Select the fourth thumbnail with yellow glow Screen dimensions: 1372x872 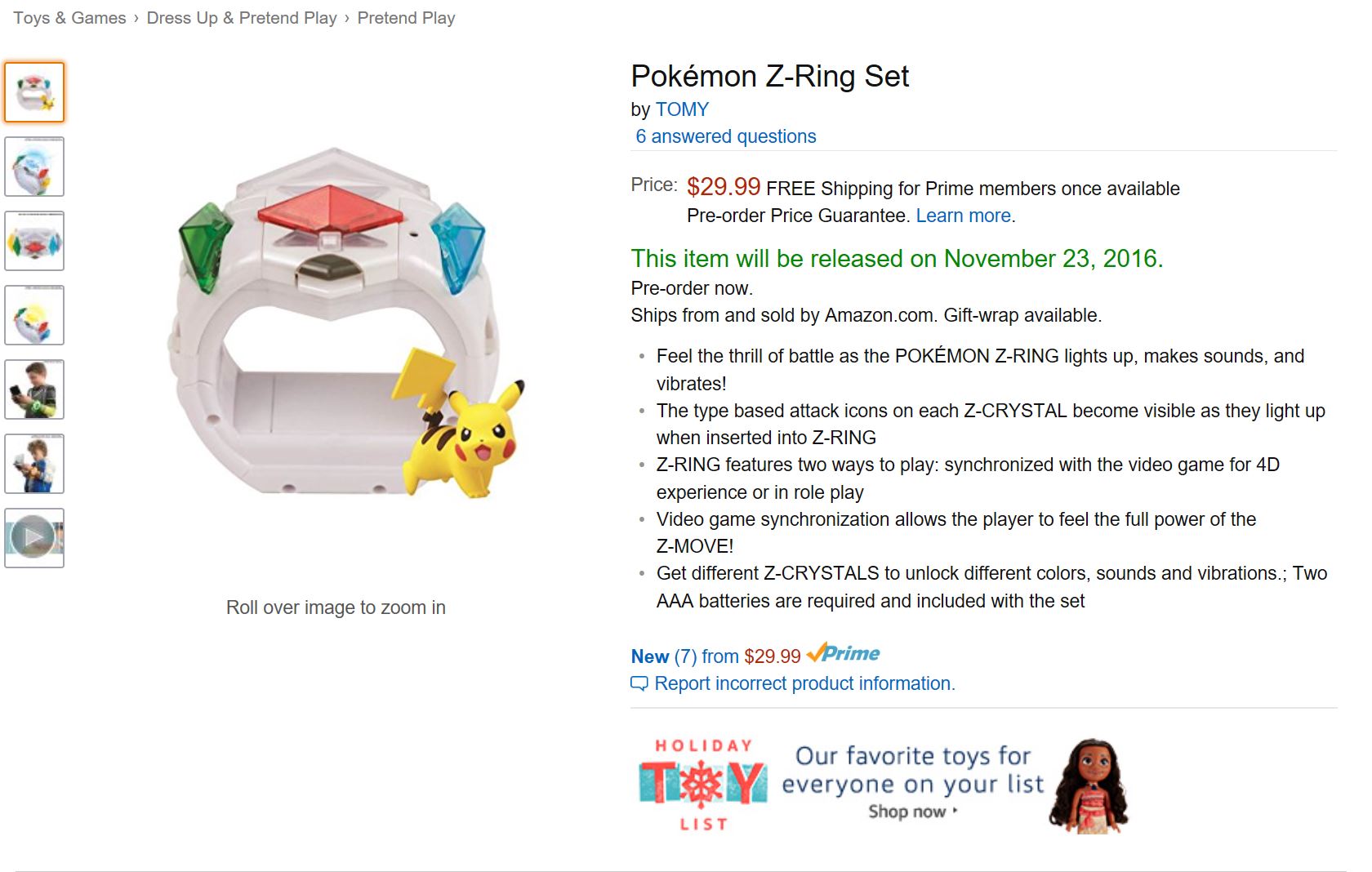[x=34, y=315]
